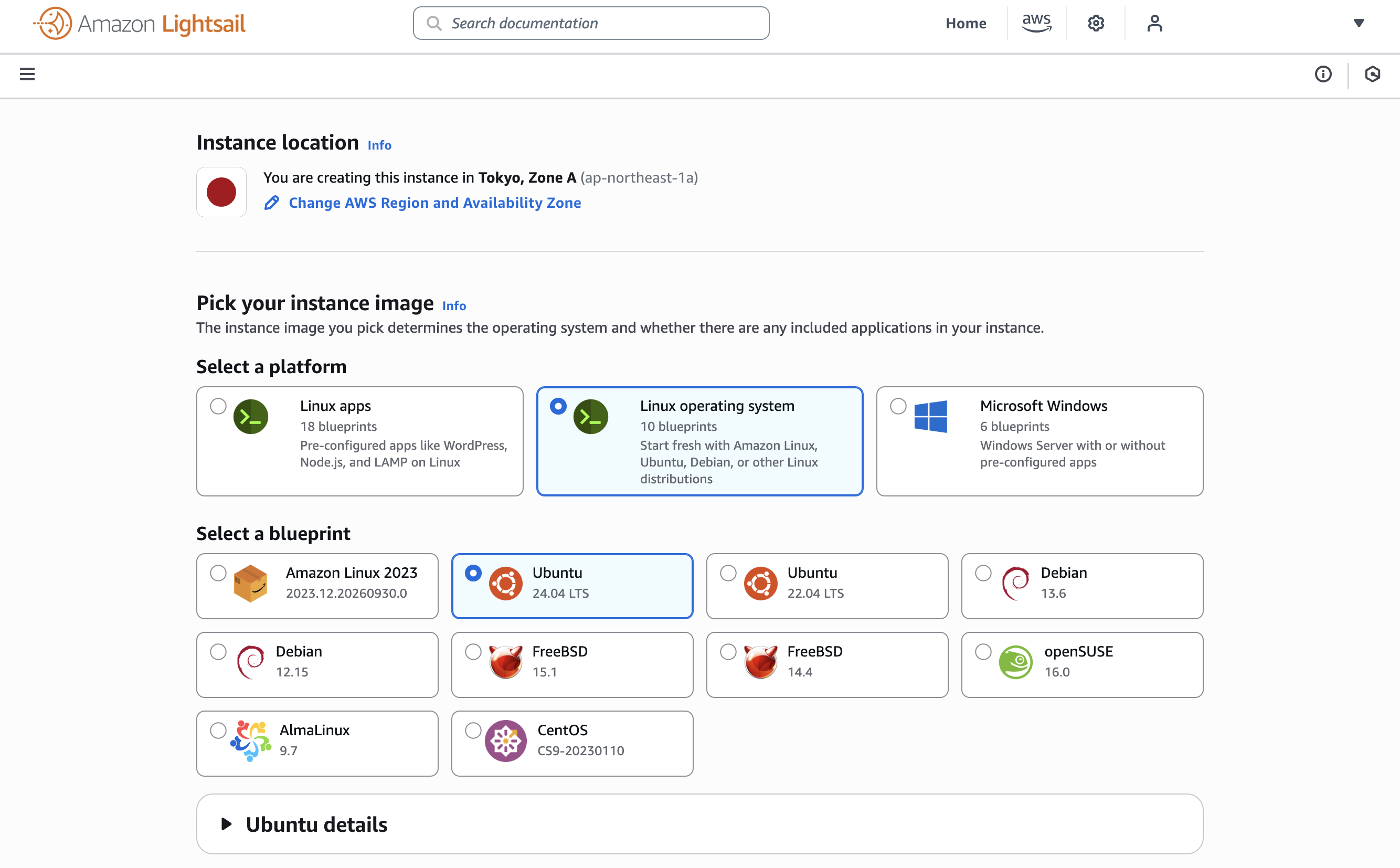Open the AWS console icon
The width and height of the screenshot is (1400, 868).
click(x=1036, y=24)
